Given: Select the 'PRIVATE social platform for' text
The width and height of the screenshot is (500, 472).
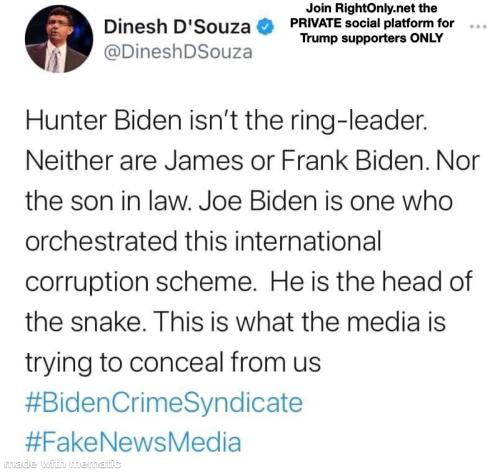Looking at the screenshot, I should (x=372, y=23).
